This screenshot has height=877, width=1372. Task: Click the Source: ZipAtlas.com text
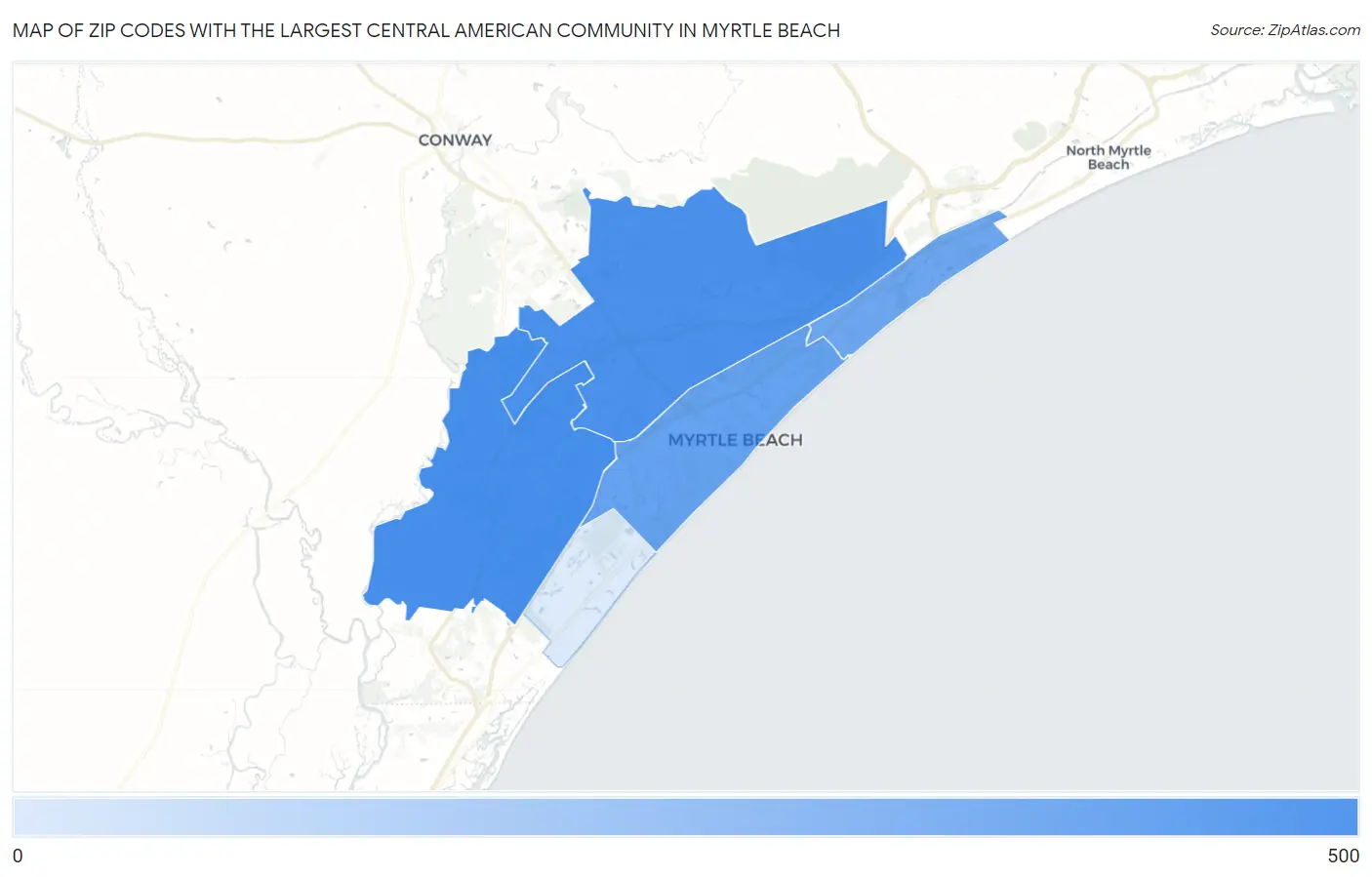[x=1285, y=30]
